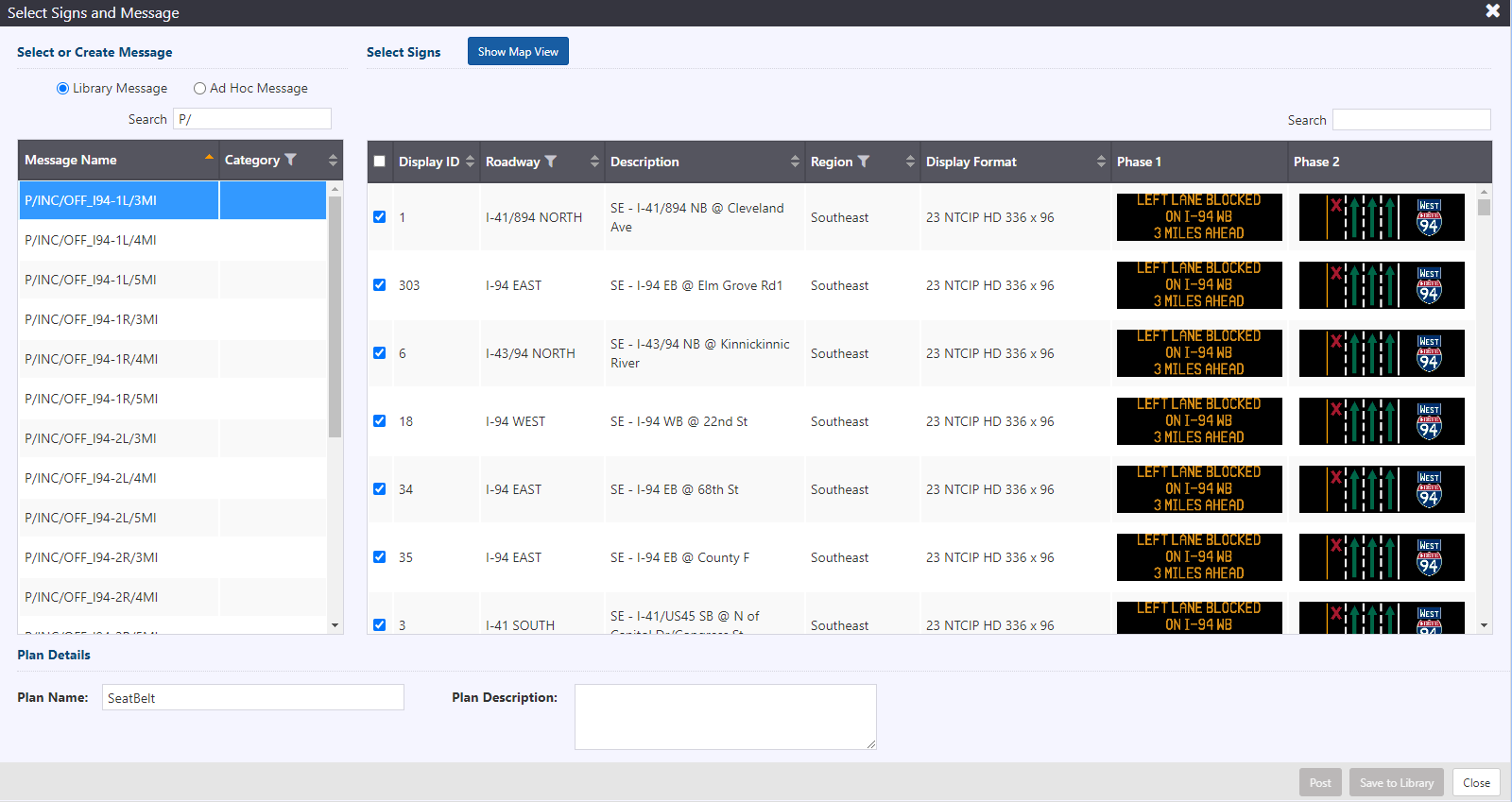Image resolution: width=1512 pixels, height=802 pixels.
Task: Select message P/INC/OFF_I94-1L/3MI
Action: 173,200
